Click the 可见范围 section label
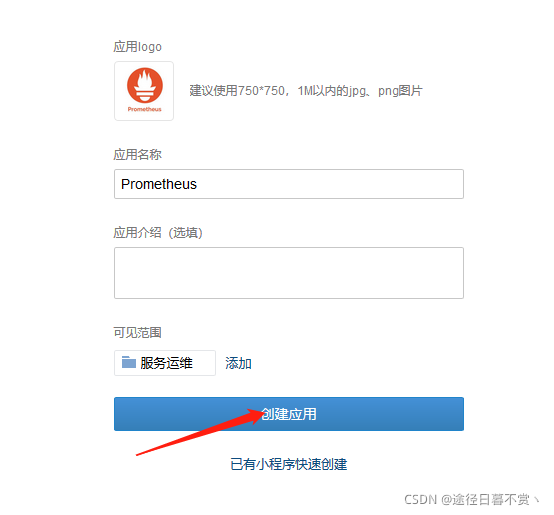This screenshot has width=554, height=515. point(137,332)
